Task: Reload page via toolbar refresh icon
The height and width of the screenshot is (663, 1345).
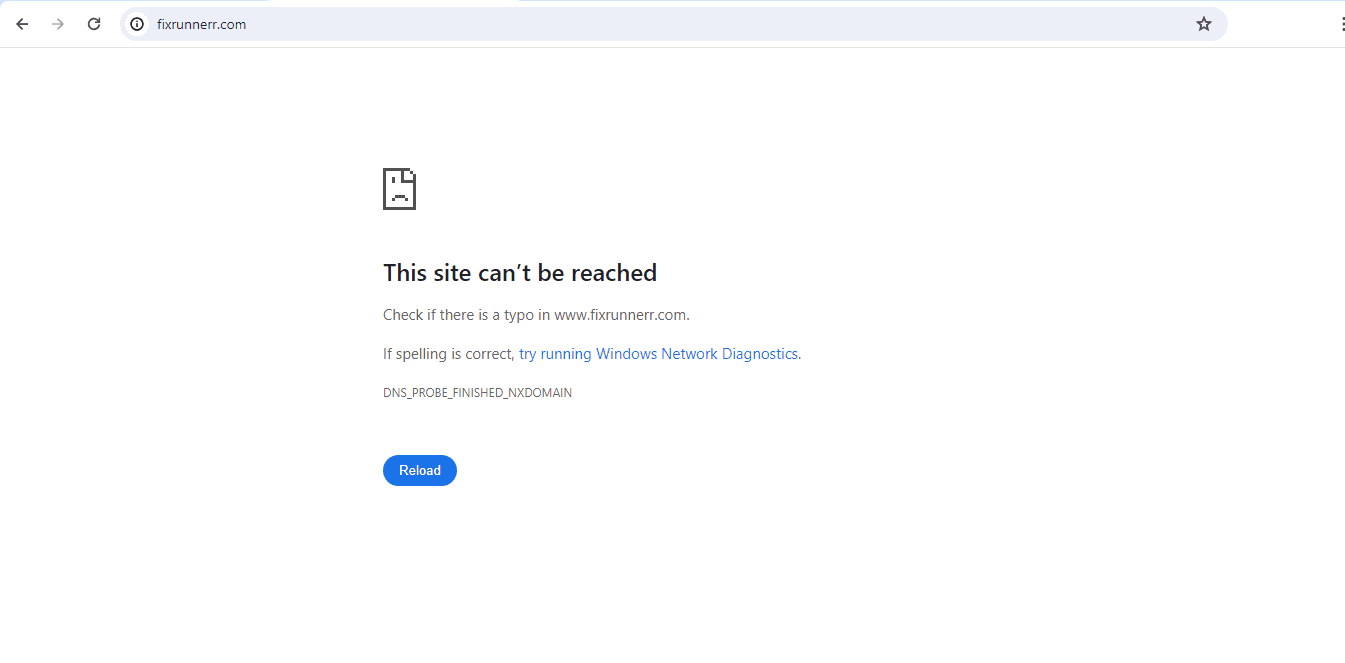Action: click(x=94, y=24)
